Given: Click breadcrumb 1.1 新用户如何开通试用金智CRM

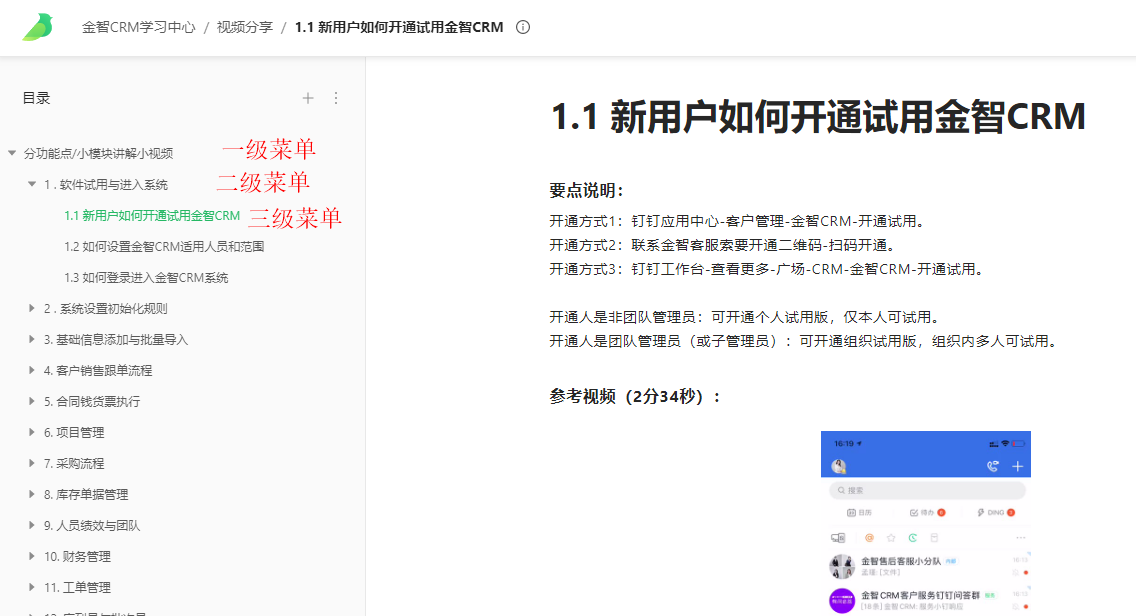Looking at the screenshot, I should coord(398,28).
